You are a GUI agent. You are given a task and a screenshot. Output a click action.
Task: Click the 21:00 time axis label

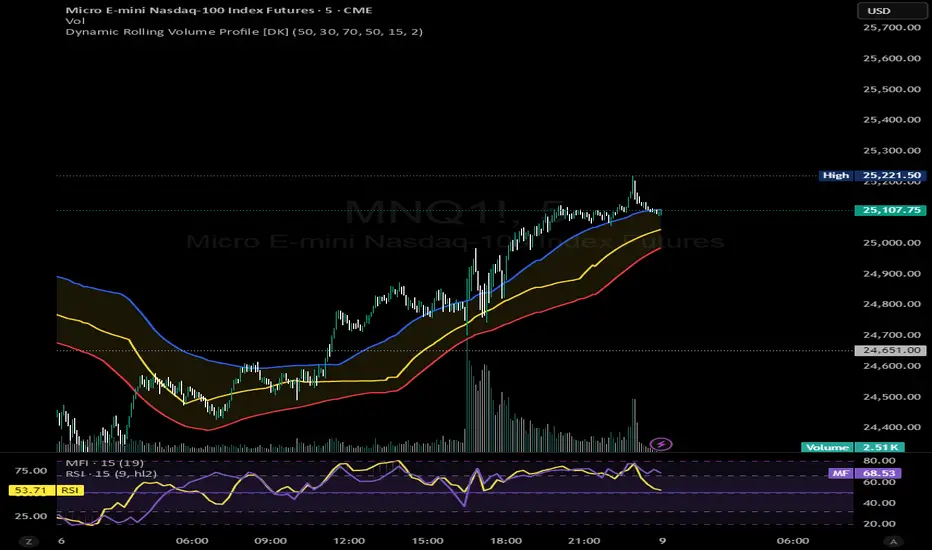pyautogui.click(x=584, y=541)
